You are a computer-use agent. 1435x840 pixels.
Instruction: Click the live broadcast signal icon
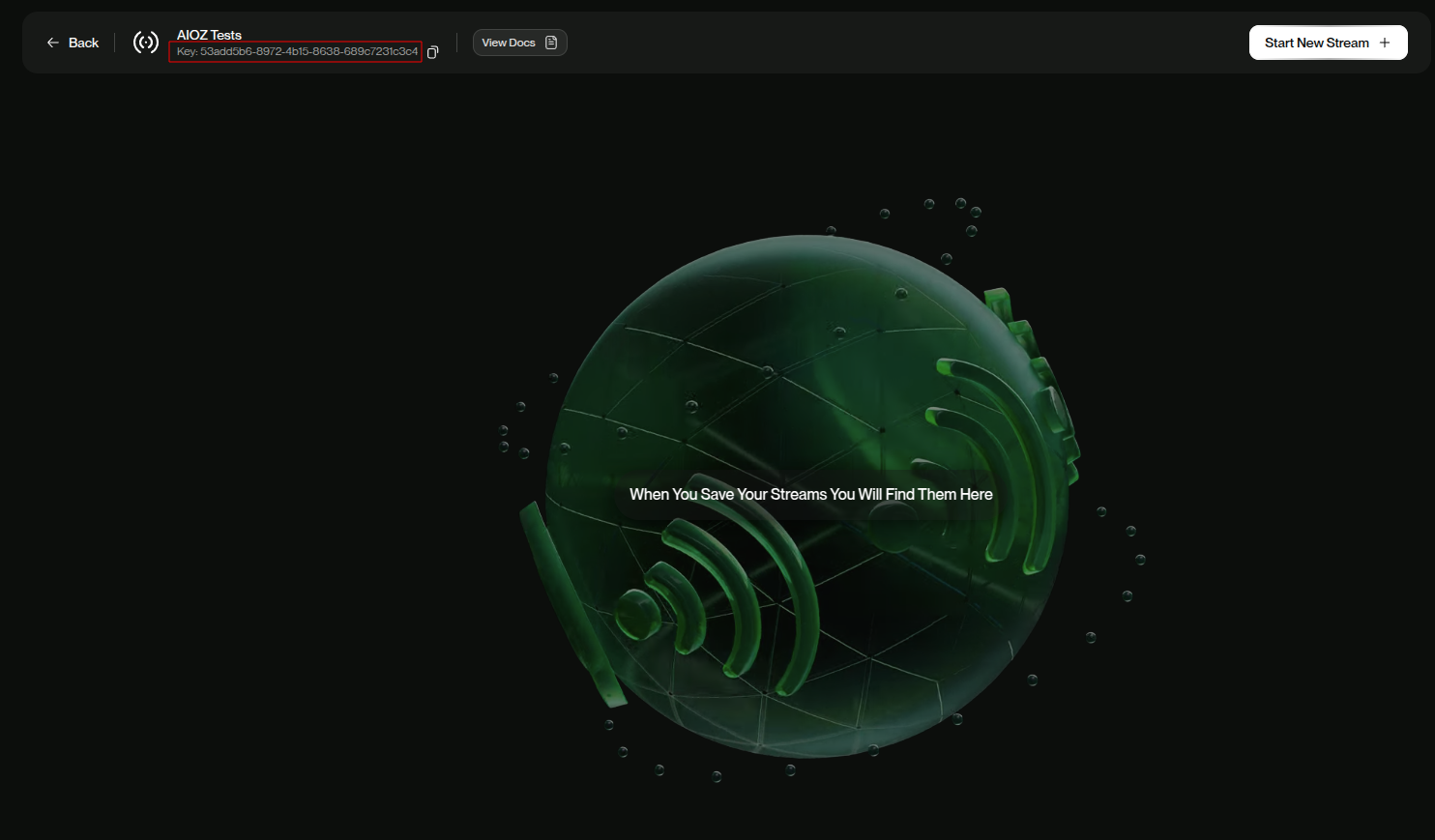click(146, 43)
